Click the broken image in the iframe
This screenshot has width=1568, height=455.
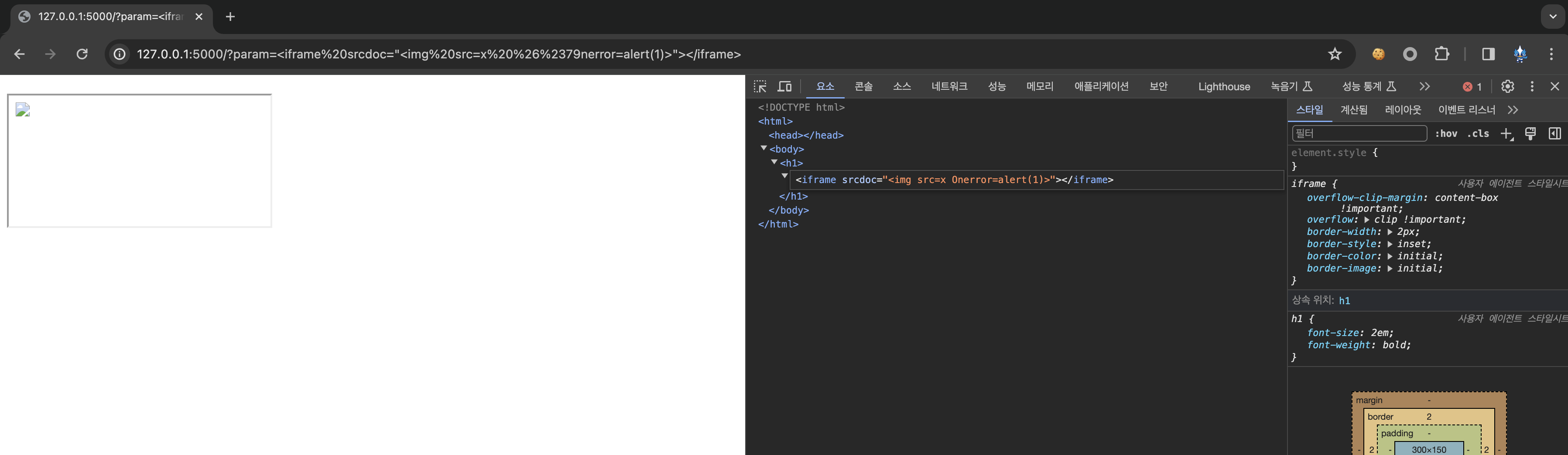pyautogui.click(x=23, y=109)
